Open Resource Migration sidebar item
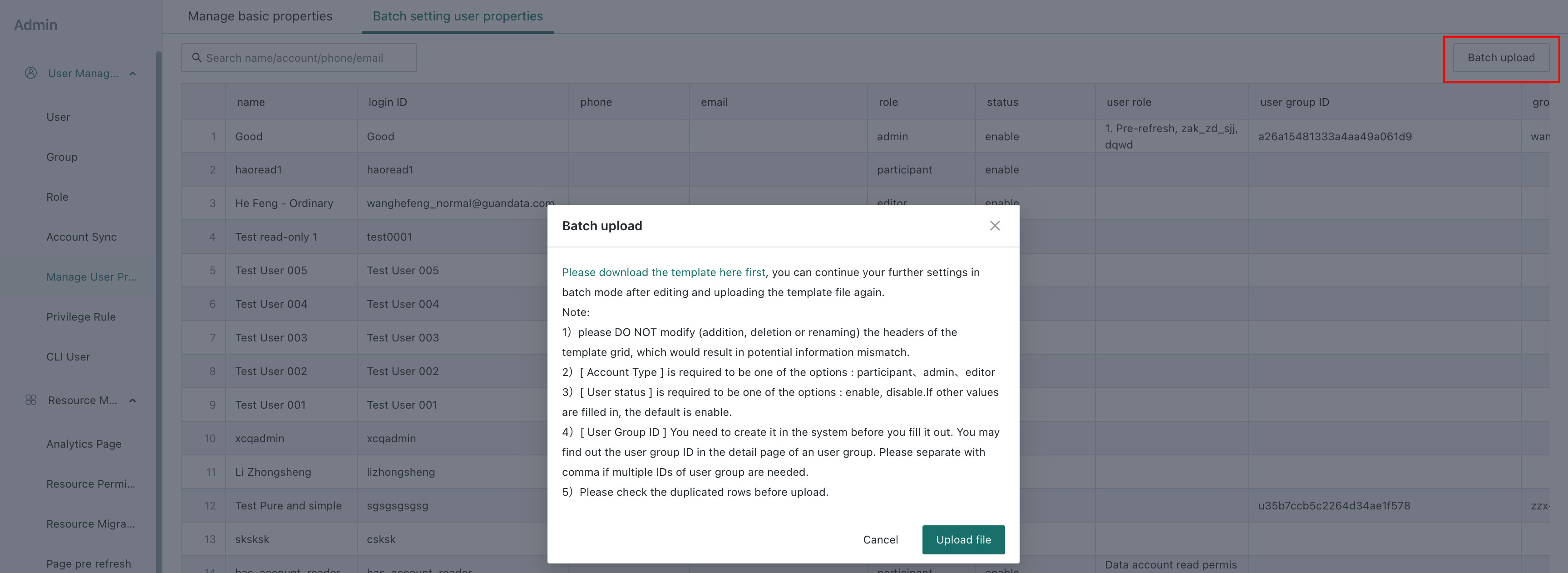The width and height of the screenshot is (1568, 573). pos(91,524)
